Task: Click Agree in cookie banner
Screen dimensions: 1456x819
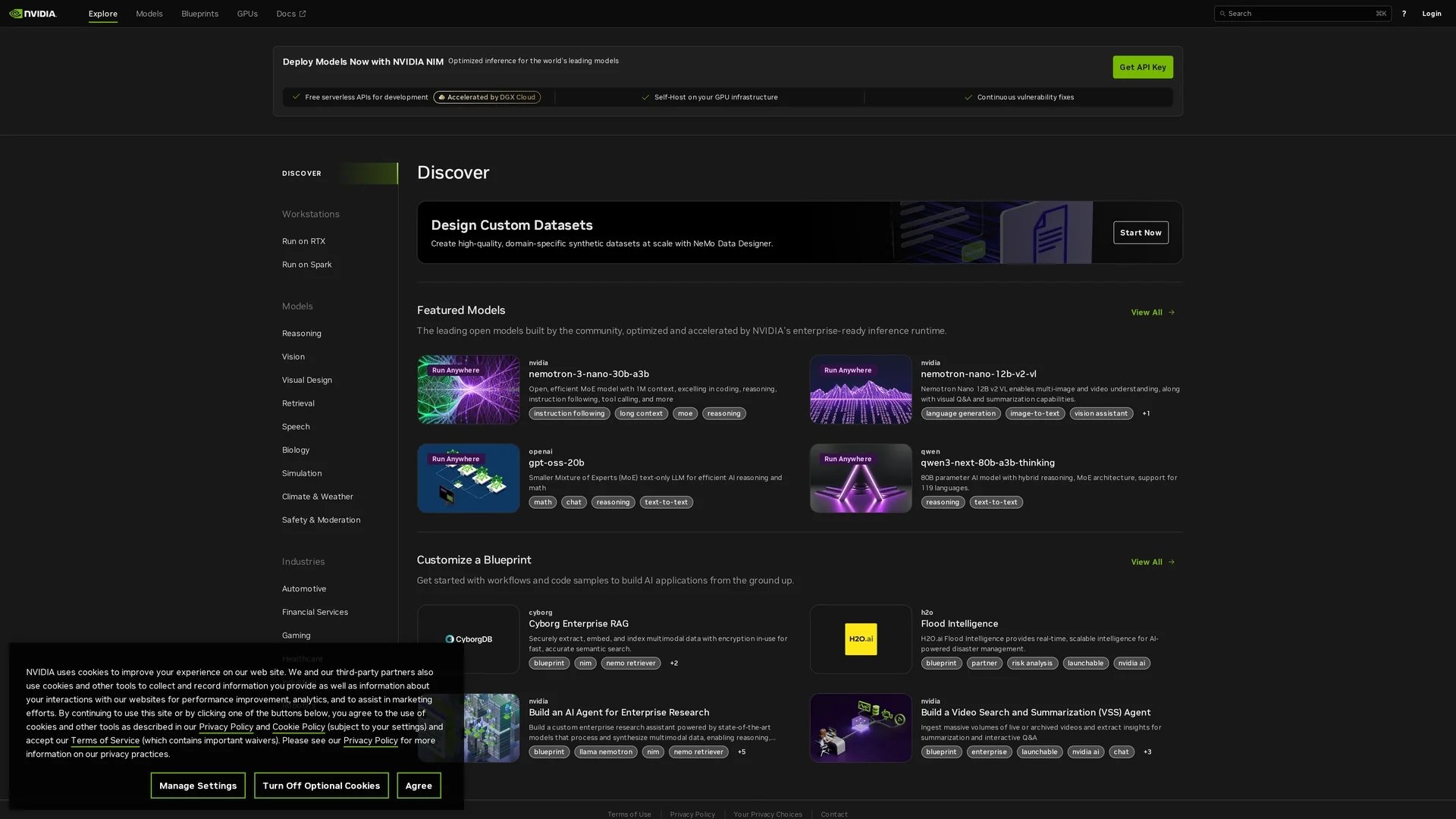Action: [419, 786]
